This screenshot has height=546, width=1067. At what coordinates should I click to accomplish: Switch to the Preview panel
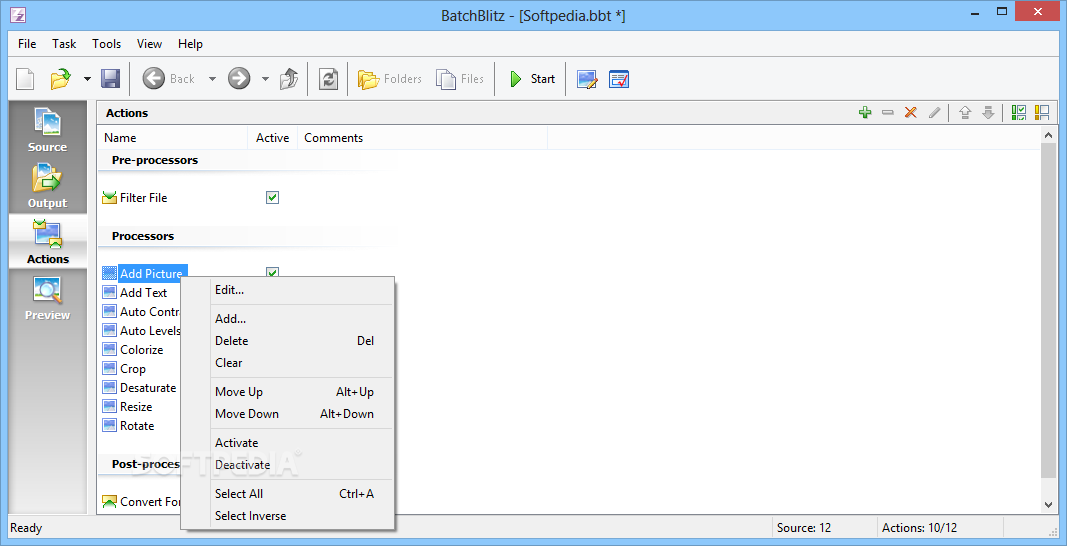coord(48,298)
